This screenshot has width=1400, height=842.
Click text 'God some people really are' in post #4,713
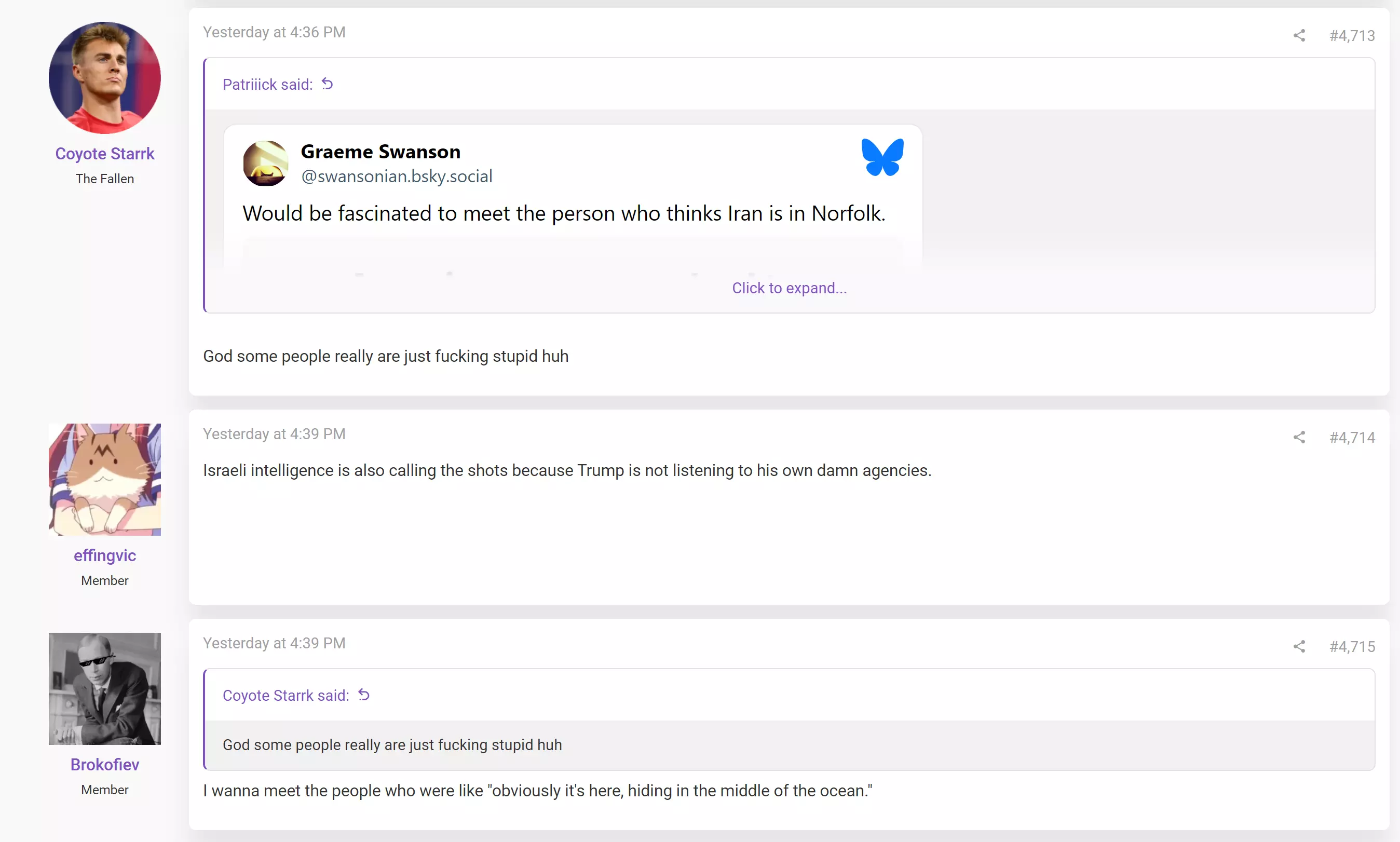point(386,356)
